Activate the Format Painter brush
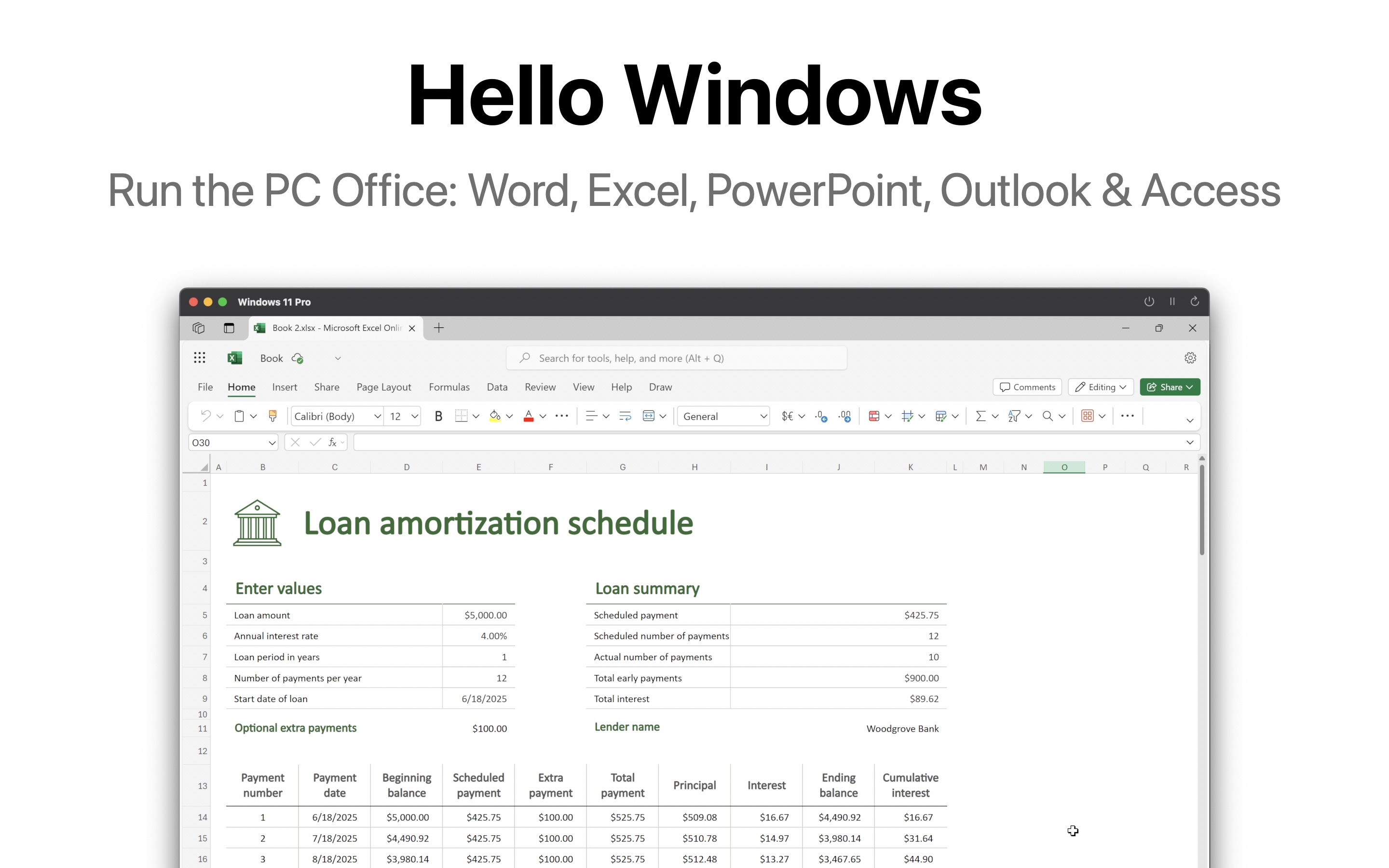1389x868 pixels. pyautogui.click(x=272, y=416)
